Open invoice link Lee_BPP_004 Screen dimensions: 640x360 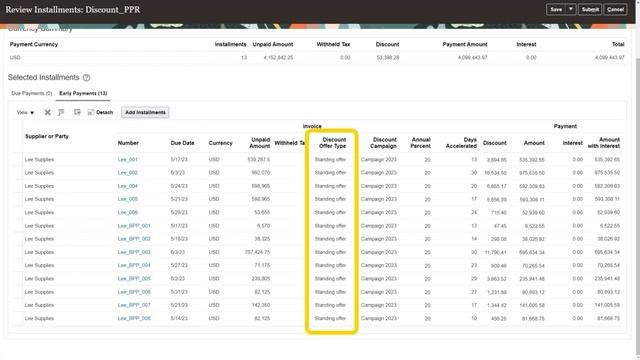click(x=134, y=265)
